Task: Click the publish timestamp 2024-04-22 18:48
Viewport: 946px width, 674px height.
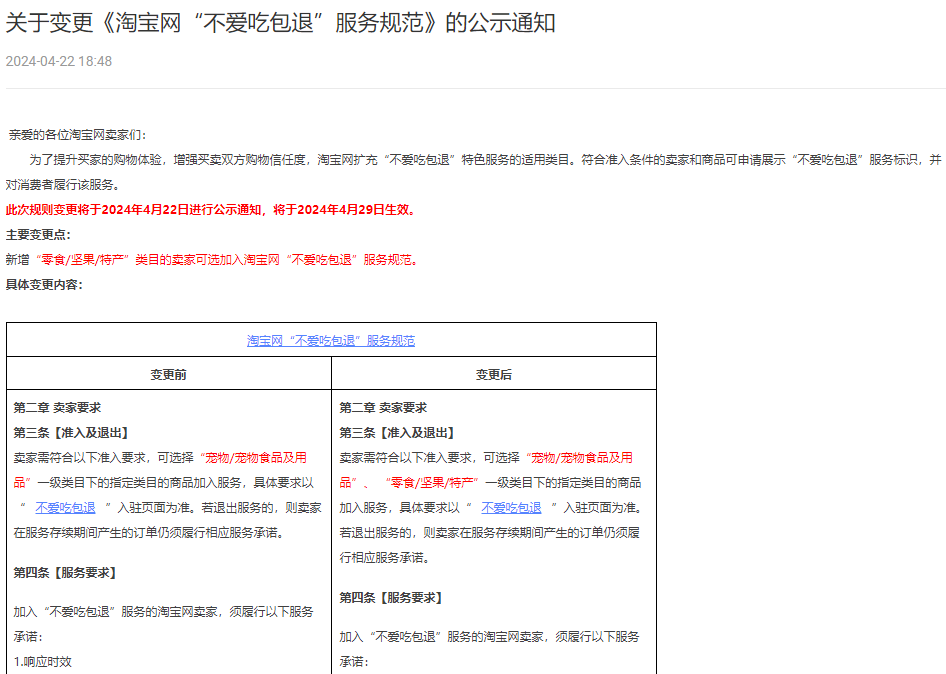Action: pyautogui.click(x=59, y=61)
